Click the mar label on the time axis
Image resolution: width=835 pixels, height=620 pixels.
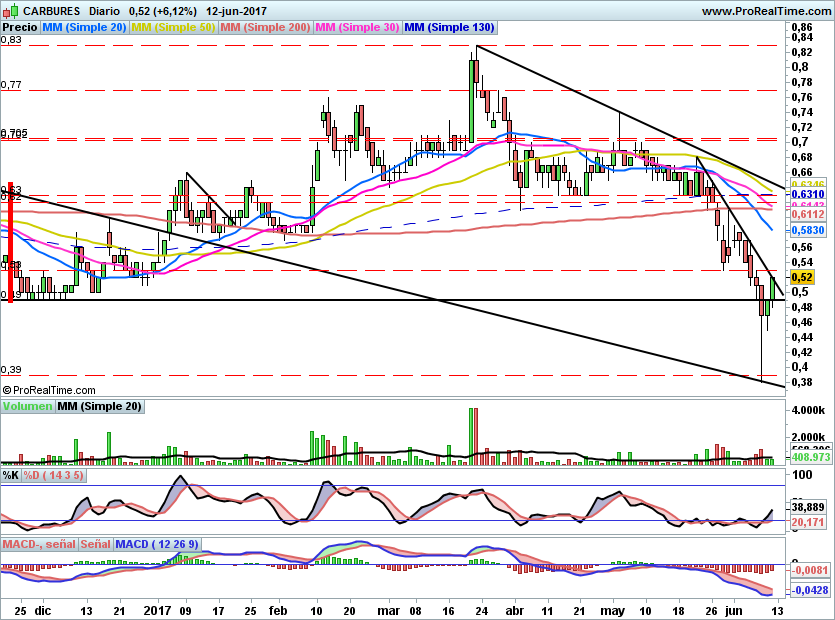(388, 611)
